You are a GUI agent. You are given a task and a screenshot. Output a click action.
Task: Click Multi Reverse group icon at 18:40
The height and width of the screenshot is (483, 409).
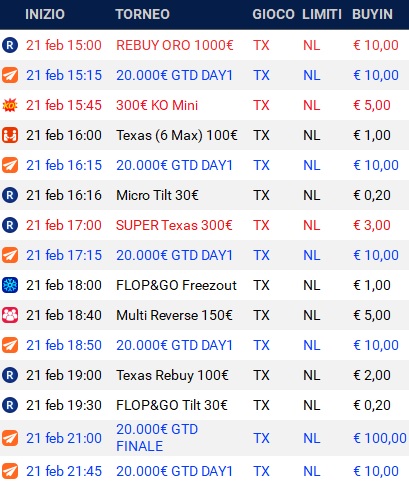tap(10, 315)
